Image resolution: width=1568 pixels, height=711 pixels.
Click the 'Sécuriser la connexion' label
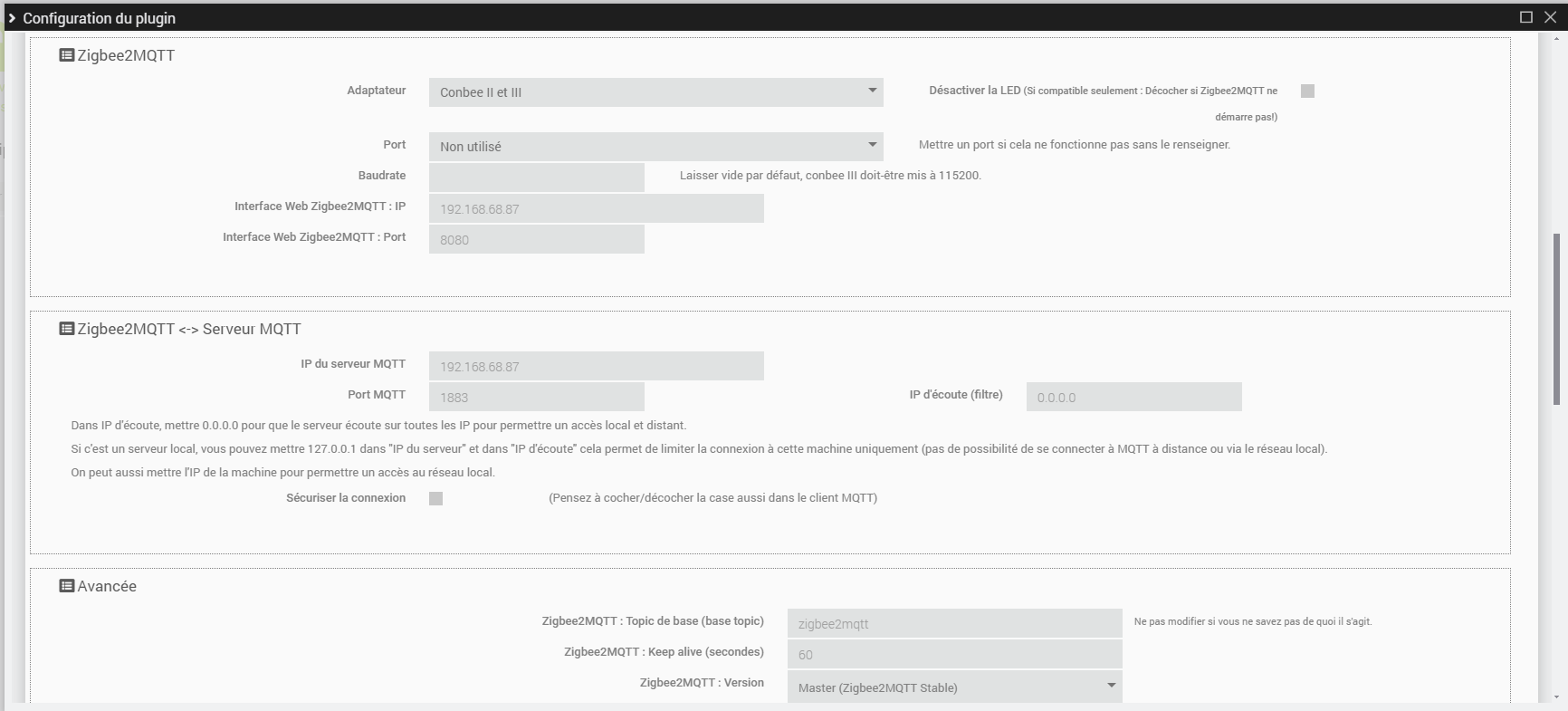346,498
